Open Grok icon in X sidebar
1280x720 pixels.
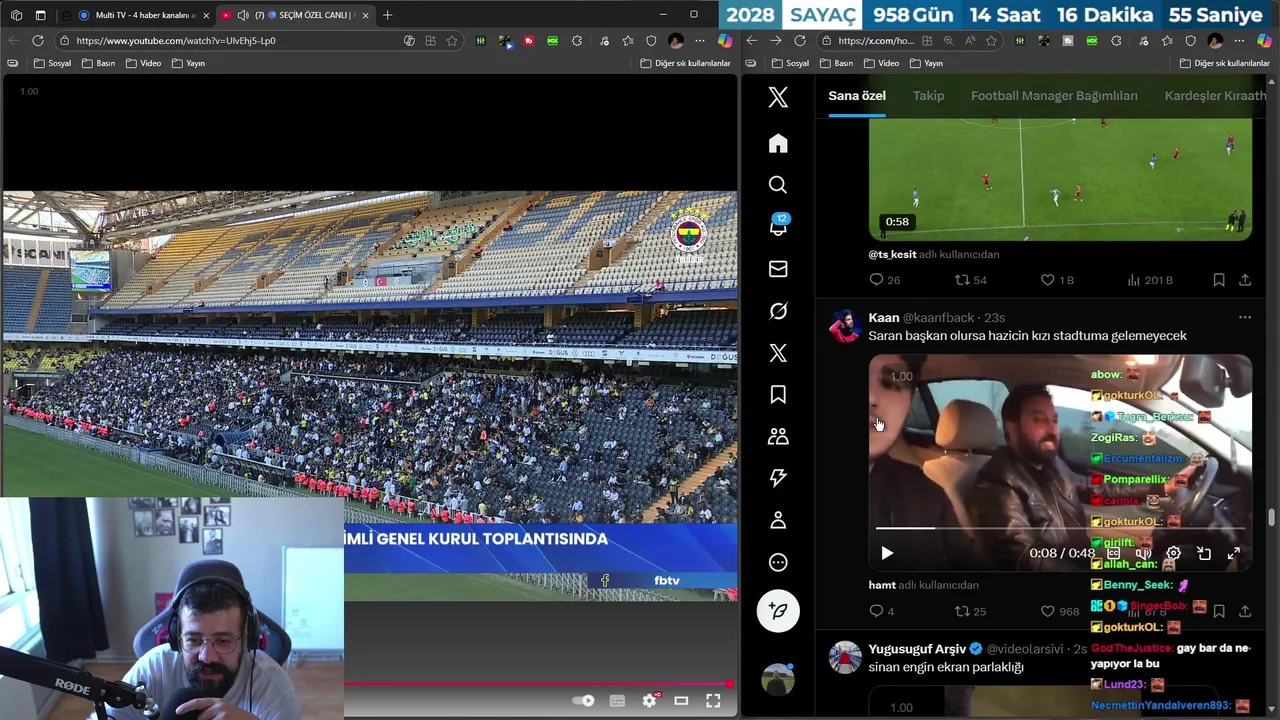click(778, 311)
